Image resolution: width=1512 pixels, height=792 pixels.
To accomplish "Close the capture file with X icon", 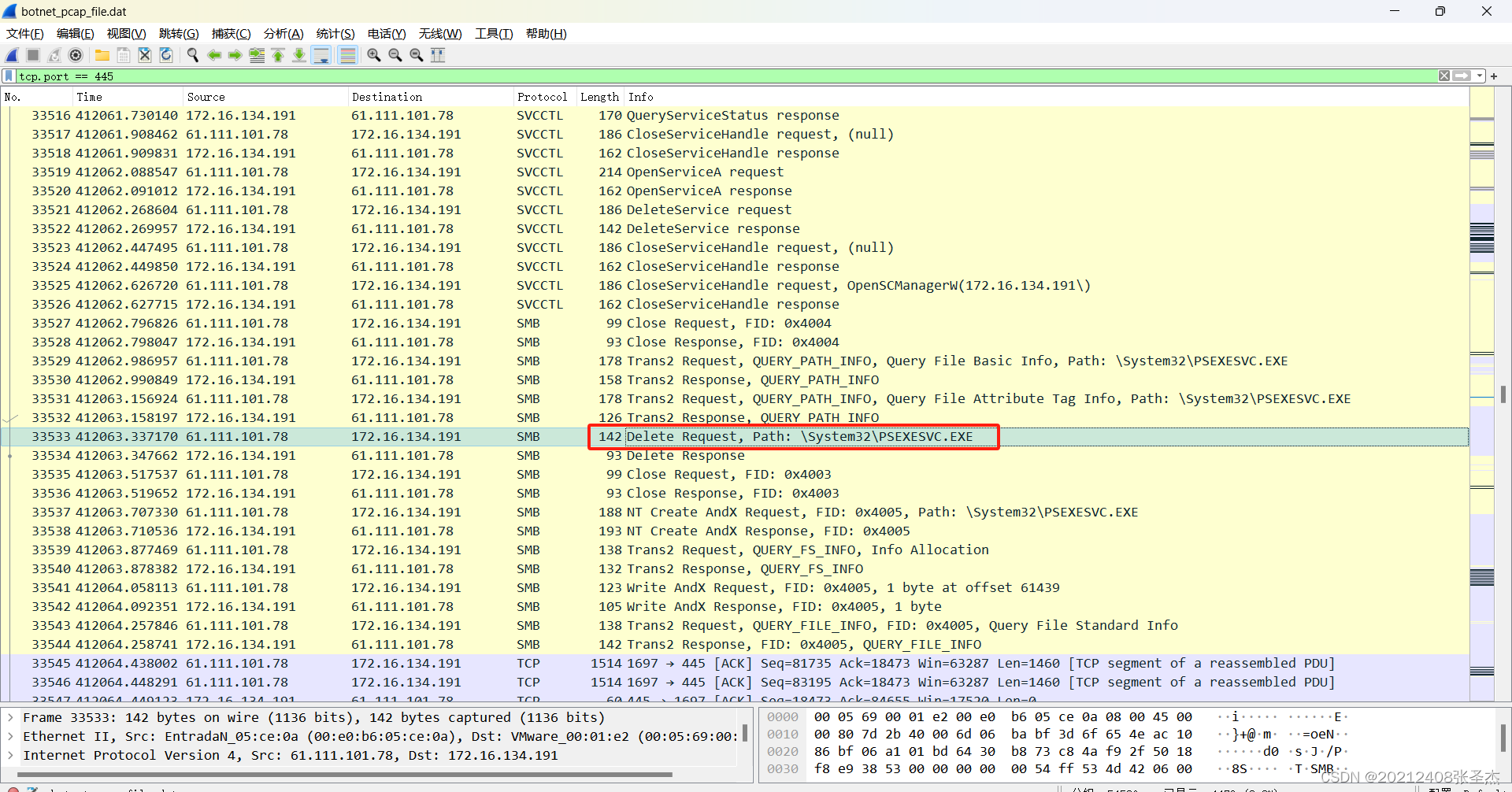I will 145,55.
